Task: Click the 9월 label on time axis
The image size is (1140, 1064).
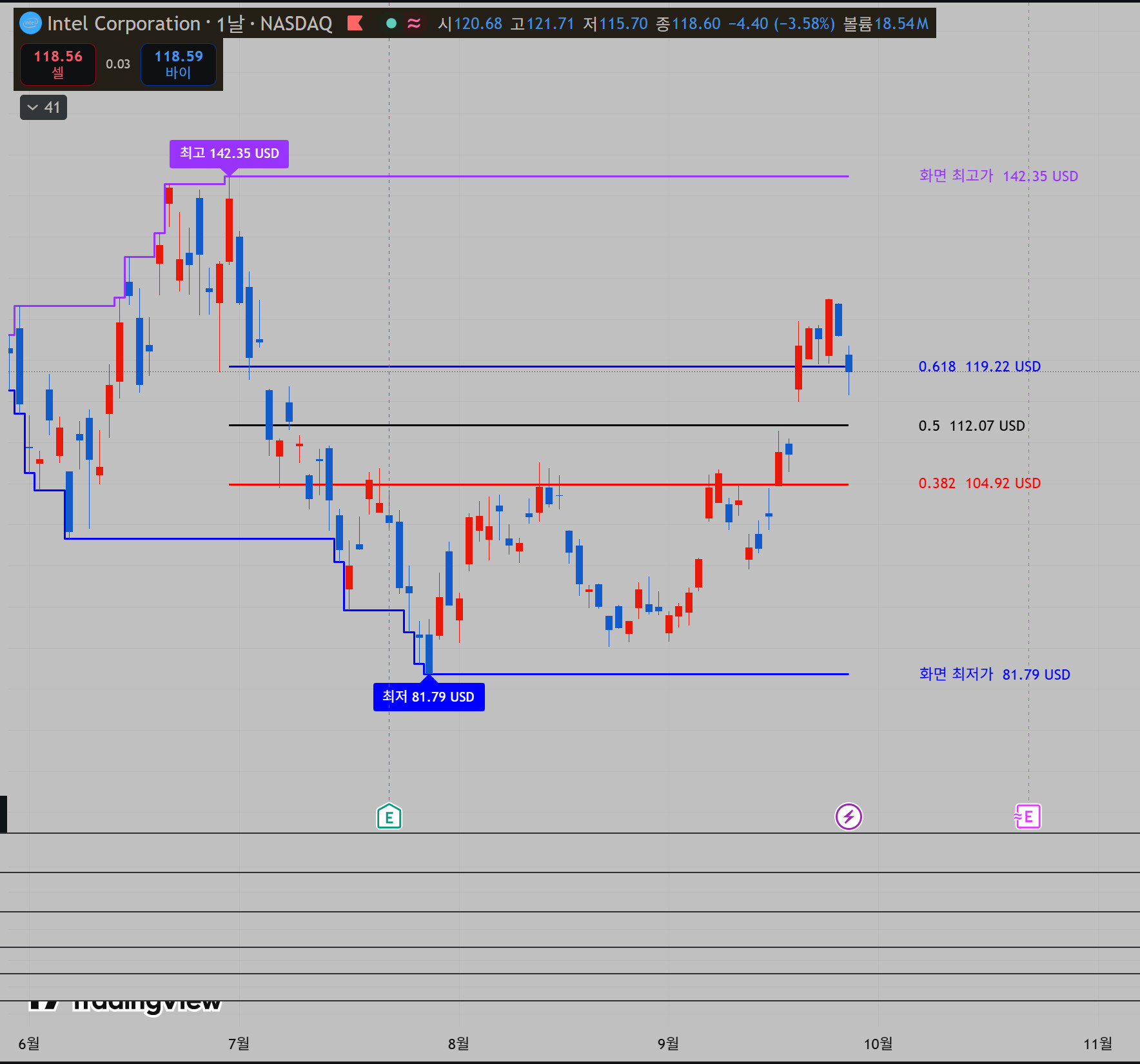Action: [x=668, y=1043]
